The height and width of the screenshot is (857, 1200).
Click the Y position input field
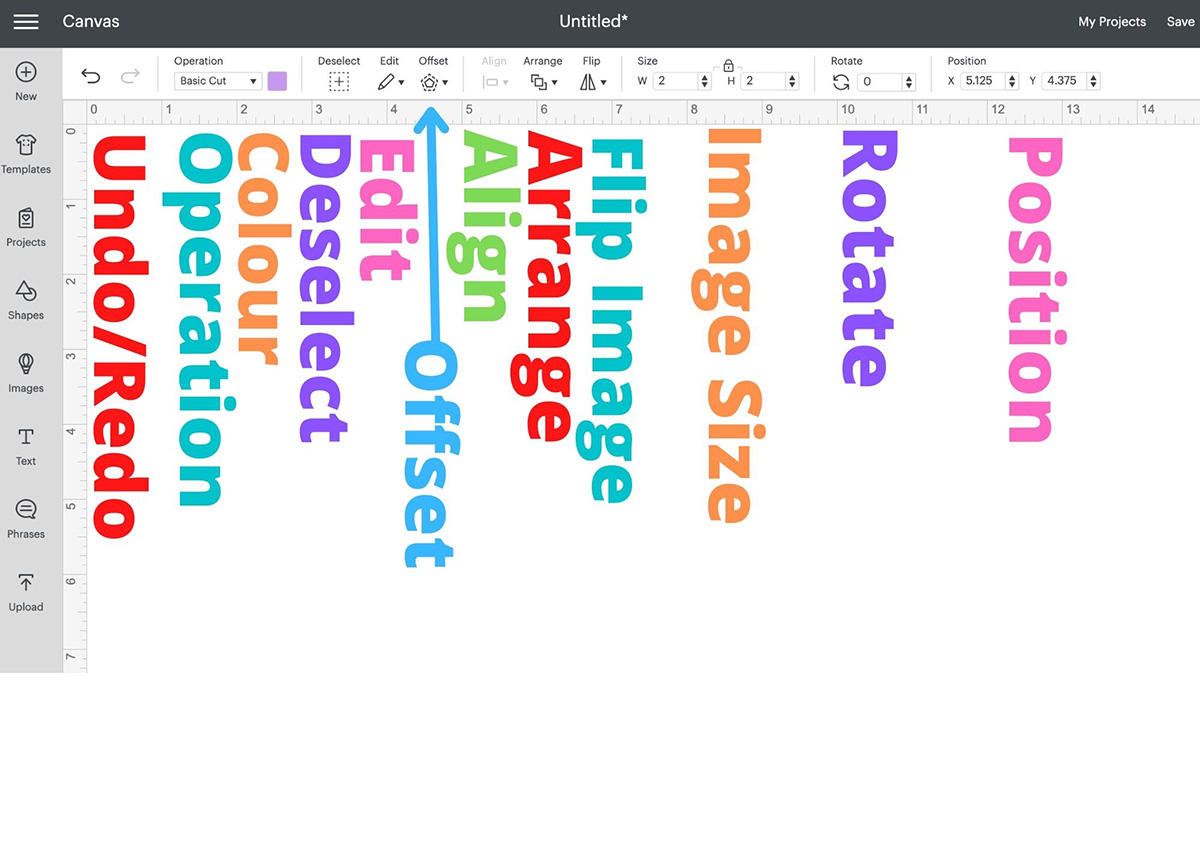pos(1065,81)
